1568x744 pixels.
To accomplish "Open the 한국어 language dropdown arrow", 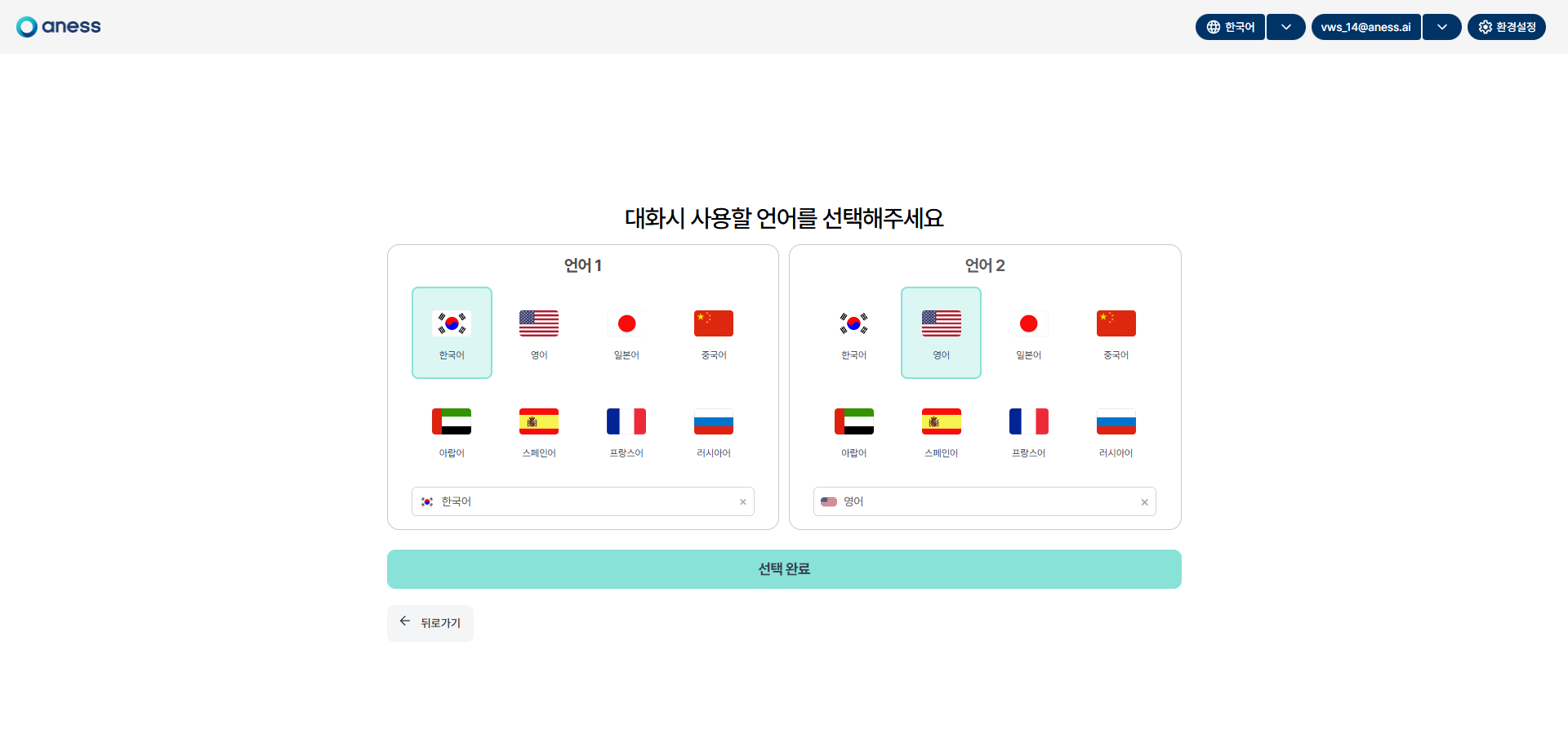I will (x=1286, y=27).
